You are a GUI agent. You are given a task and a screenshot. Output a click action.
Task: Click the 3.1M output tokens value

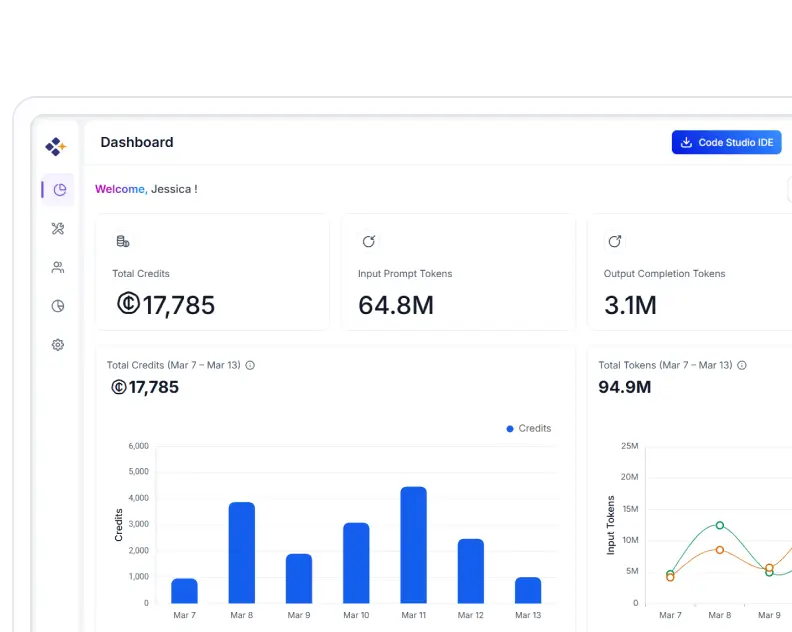tap(630, 306)
